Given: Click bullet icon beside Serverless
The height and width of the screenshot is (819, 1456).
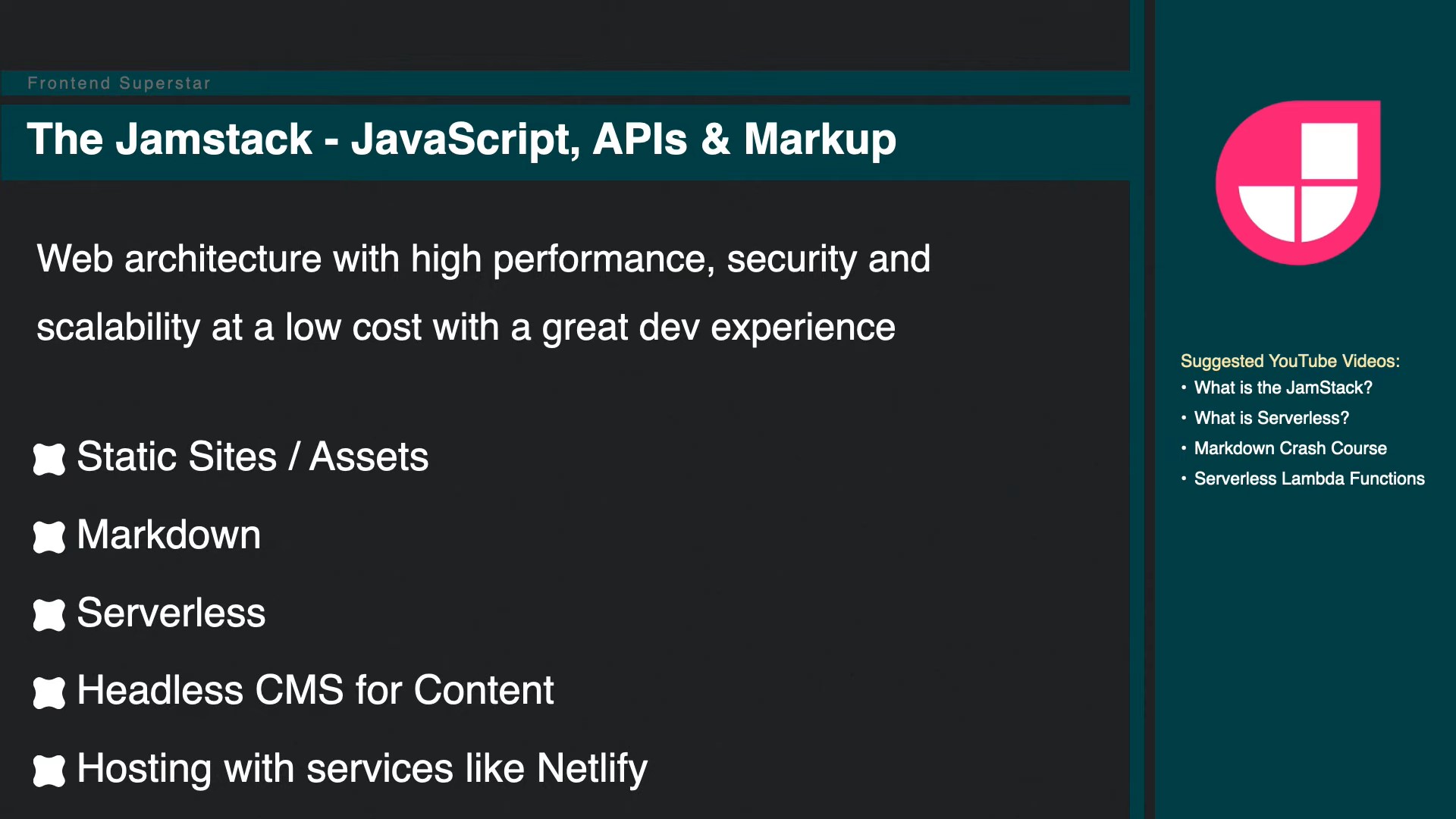Looking at the screenshot, I should (49, 615).
